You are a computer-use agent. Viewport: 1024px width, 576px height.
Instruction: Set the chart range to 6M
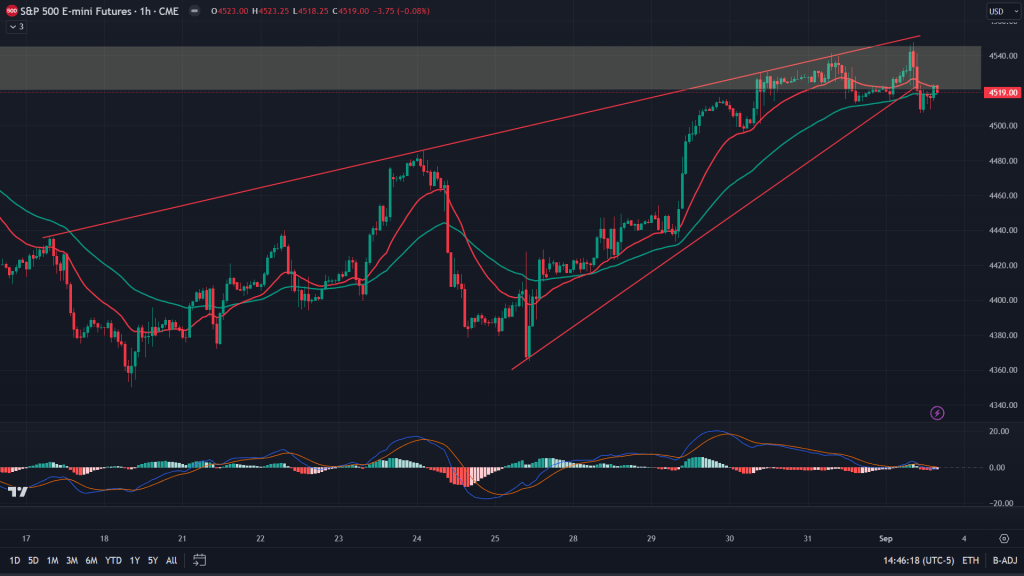point(90,560)
